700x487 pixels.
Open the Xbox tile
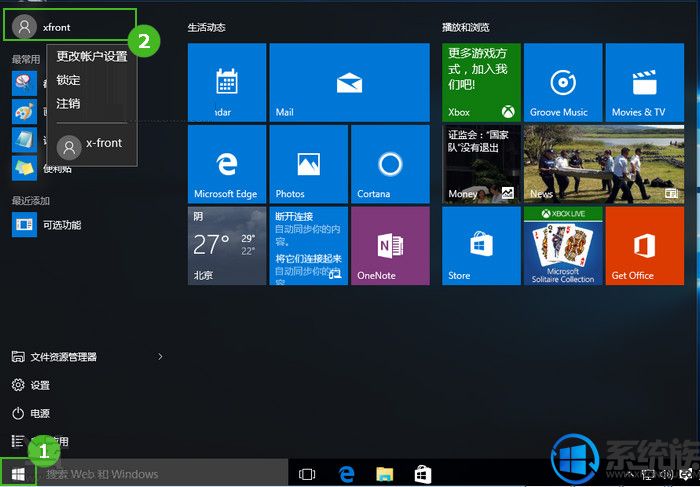click(x=481, y=82)
